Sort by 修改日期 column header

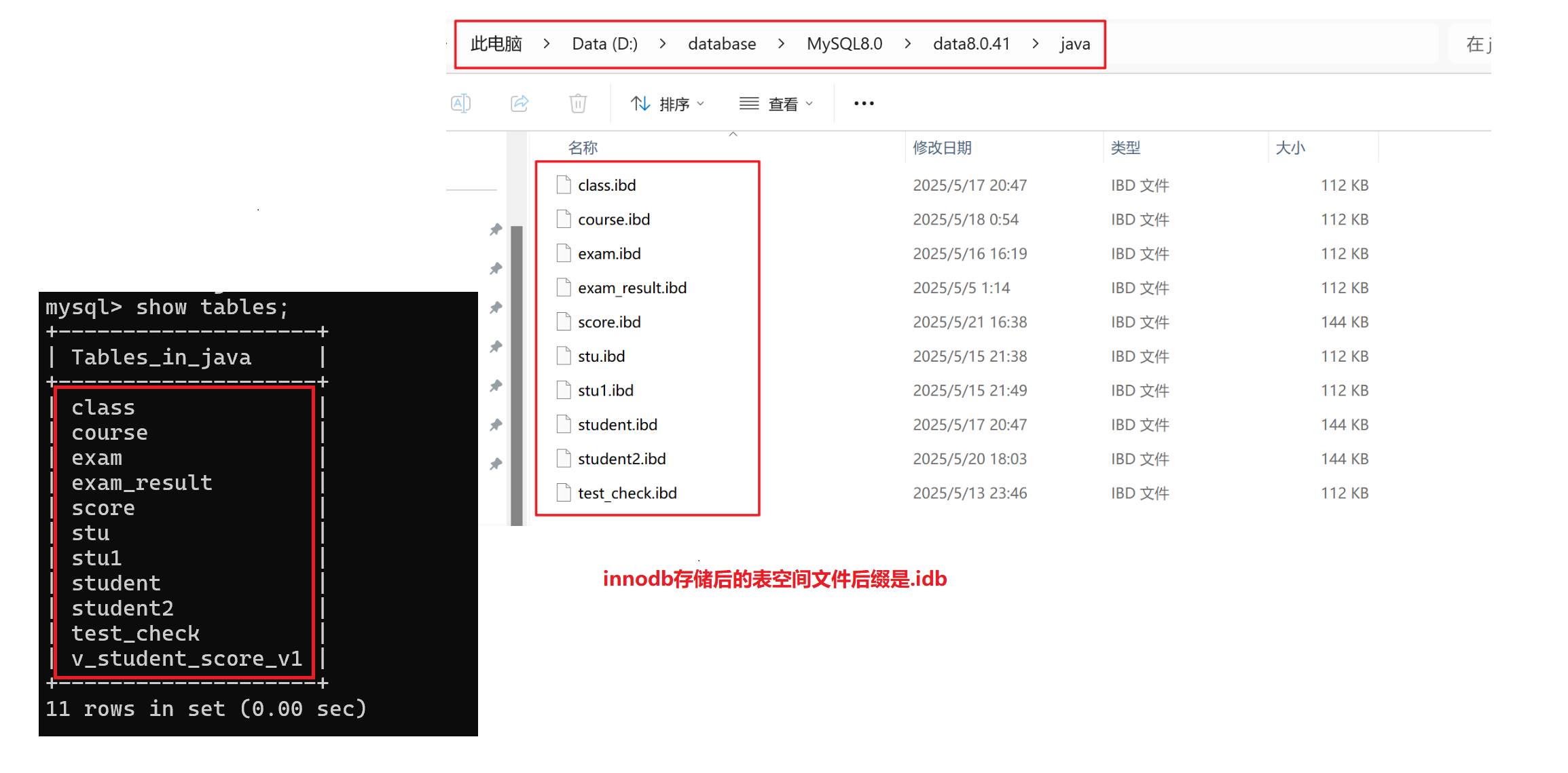(942, 147)
